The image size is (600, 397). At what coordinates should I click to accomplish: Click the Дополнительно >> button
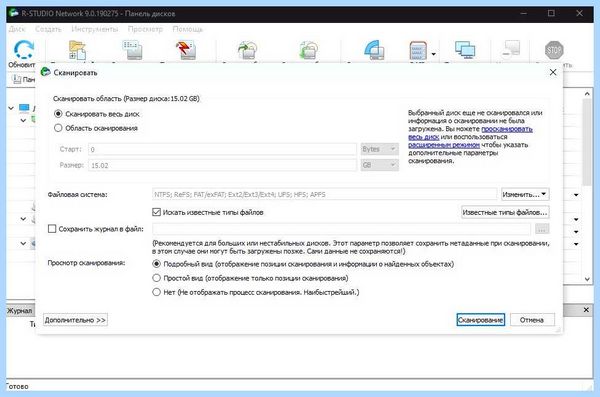pyautogui.click(x=75, y=320)
